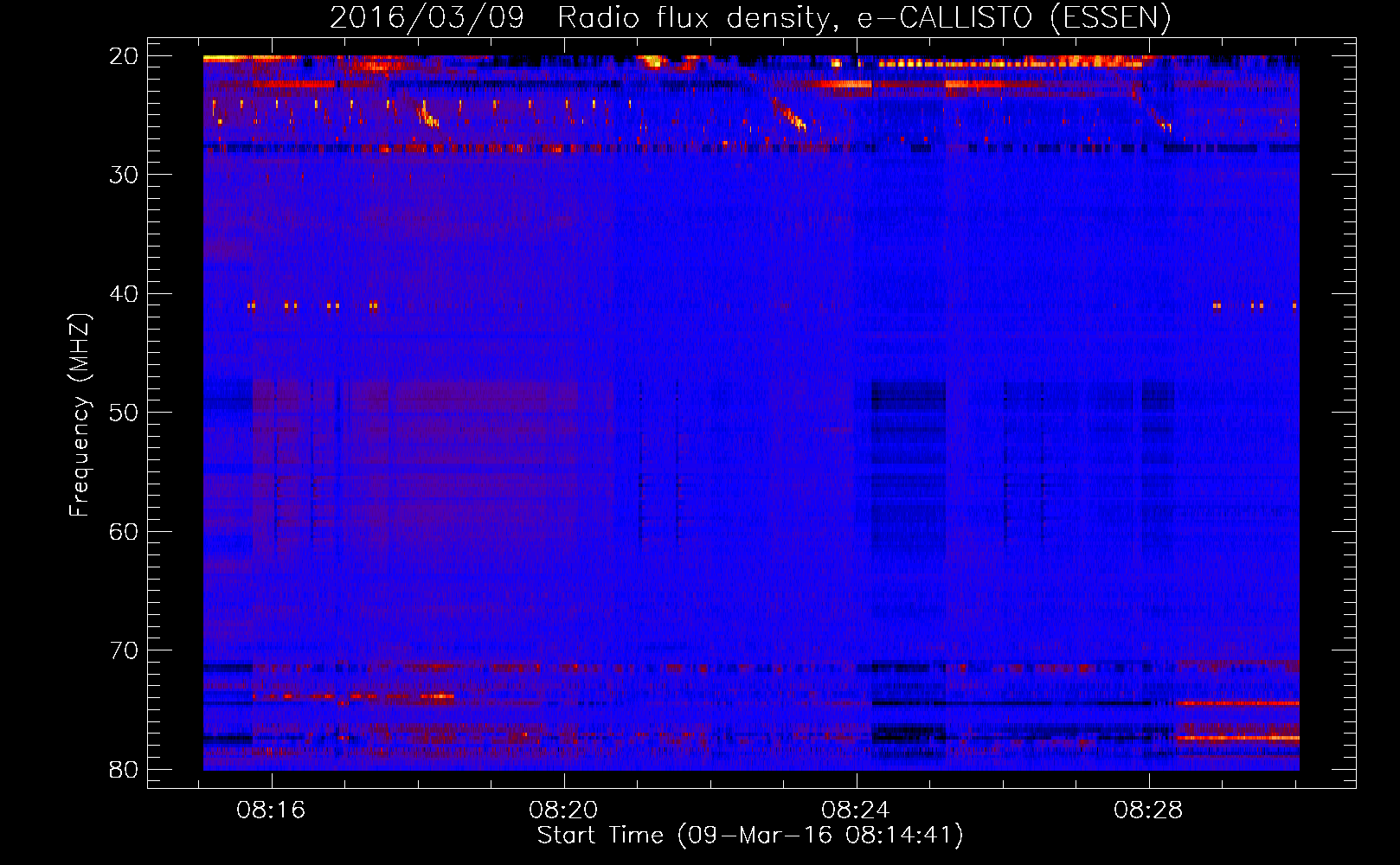Click the plot title "Radio flux density, e-CALLISTO (ESSEN)"
This screenshot has width=1400, height=865.
click(864, 17)
